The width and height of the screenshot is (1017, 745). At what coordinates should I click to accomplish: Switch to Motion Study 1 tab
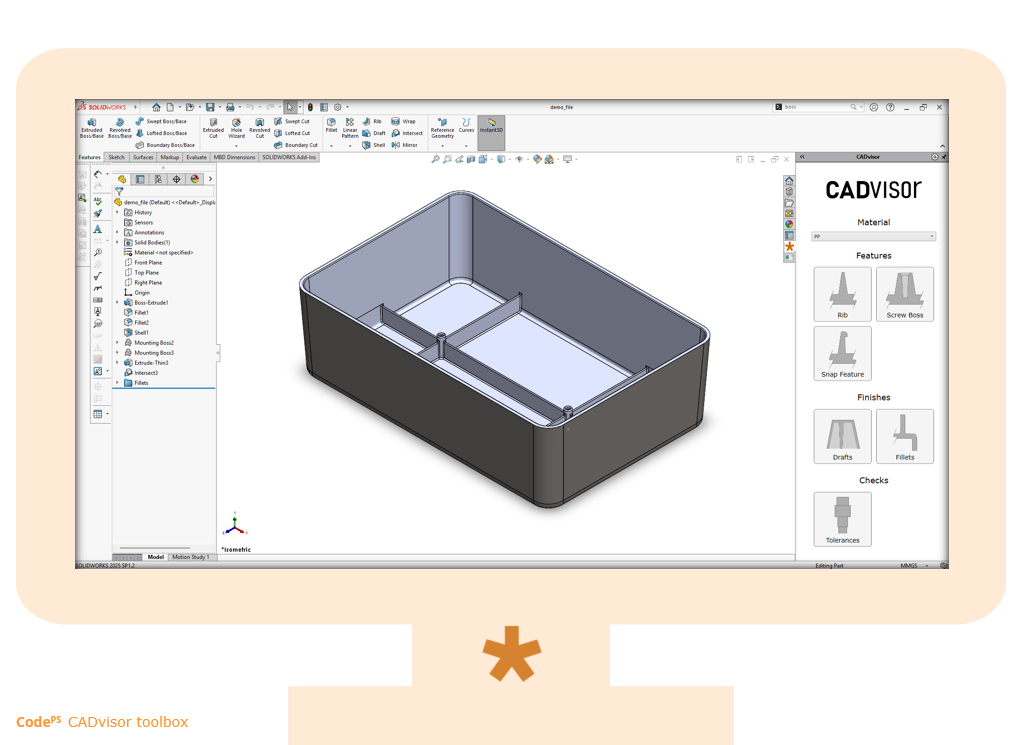[x=190, y=557]
